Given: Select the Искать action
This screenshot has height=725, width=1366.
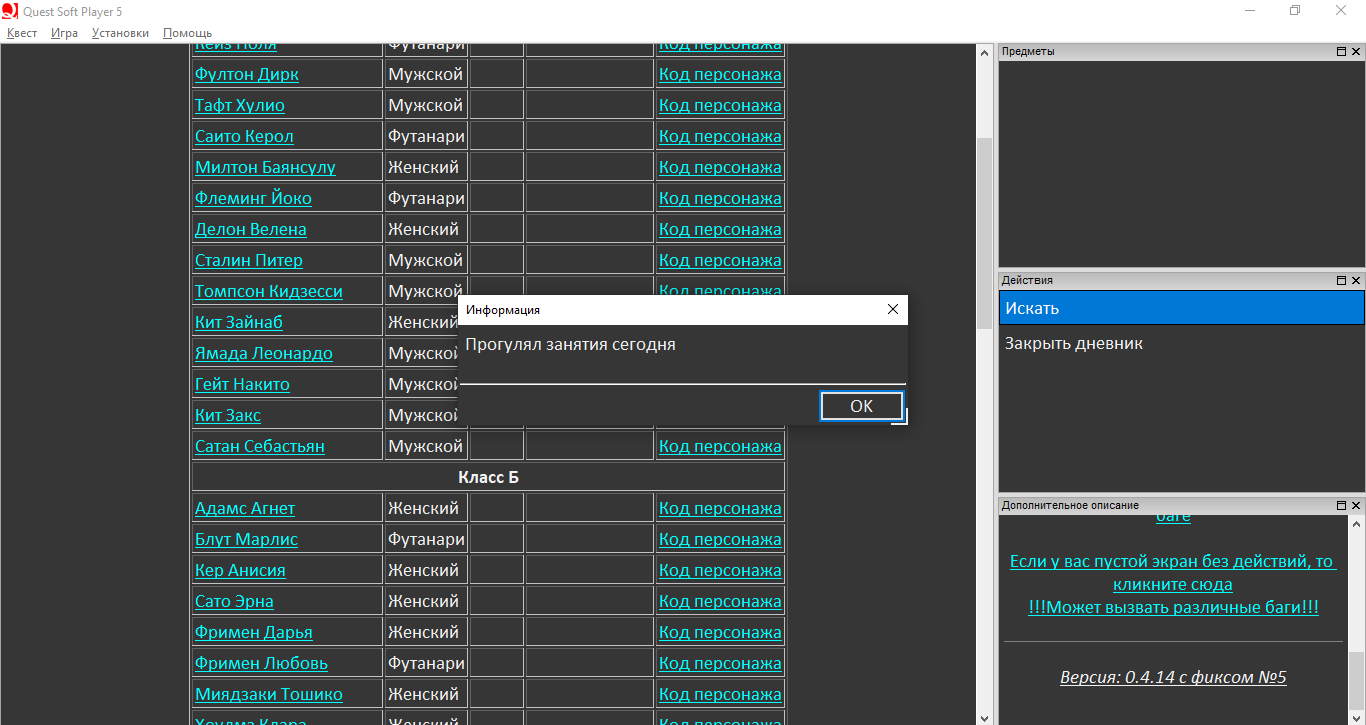Looking at the screenshot, I should pyautogui.click(x=1180, y=309).
